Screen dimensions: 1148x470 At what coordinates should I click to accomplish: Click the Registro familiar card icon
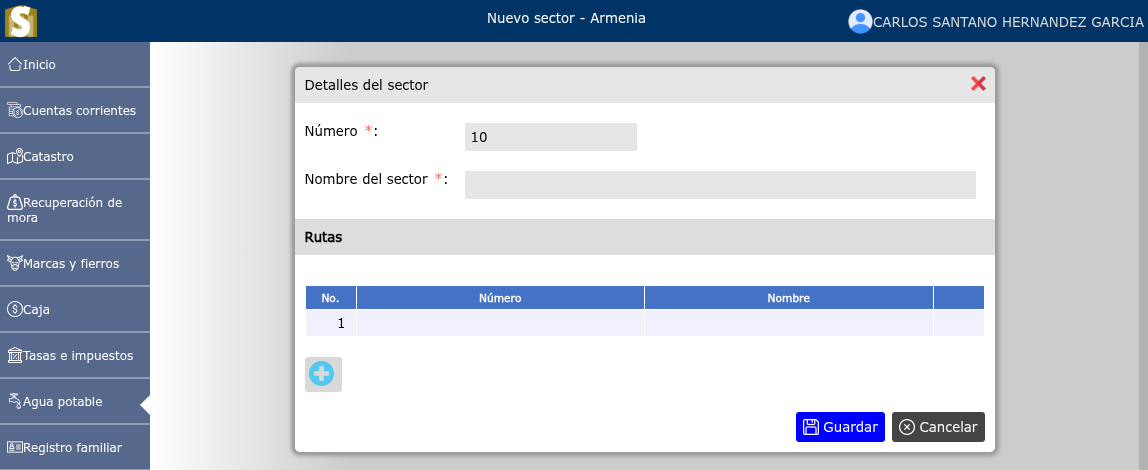(15, 447)
